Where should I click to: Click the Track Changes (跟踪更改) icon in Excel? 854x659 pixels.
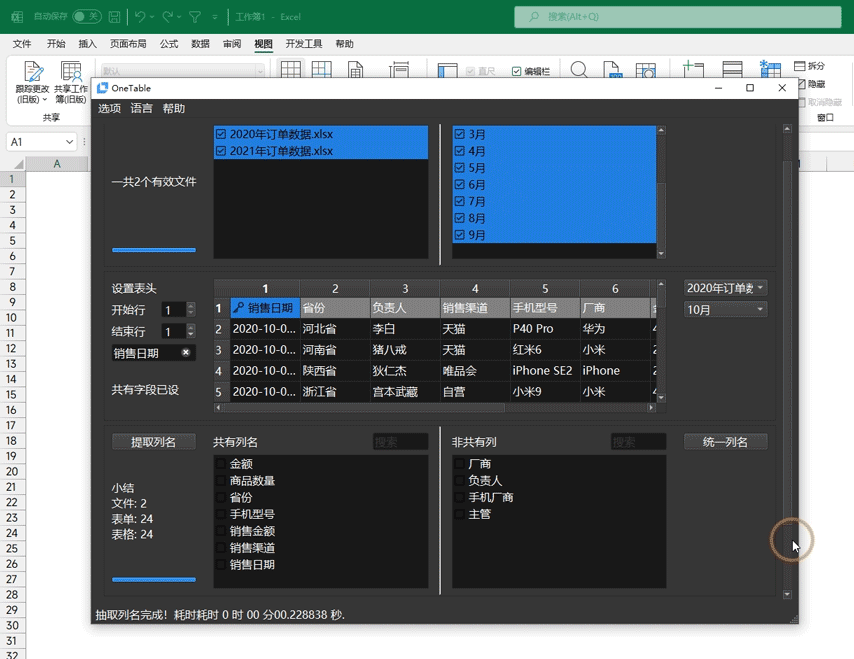tap(33, 72)
